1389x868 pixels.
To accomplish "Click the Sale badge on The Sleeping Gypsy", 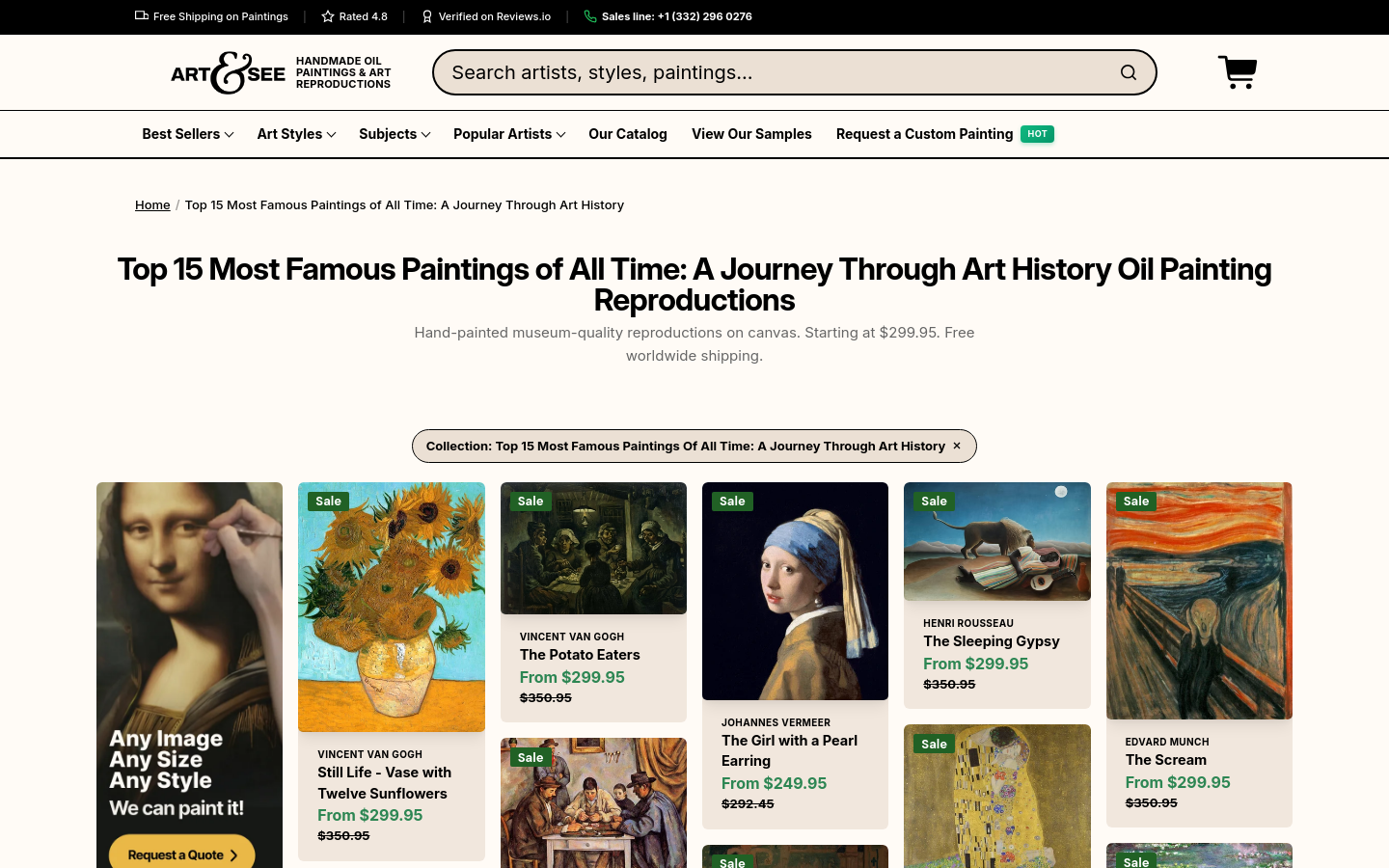I will click(934, 502).
